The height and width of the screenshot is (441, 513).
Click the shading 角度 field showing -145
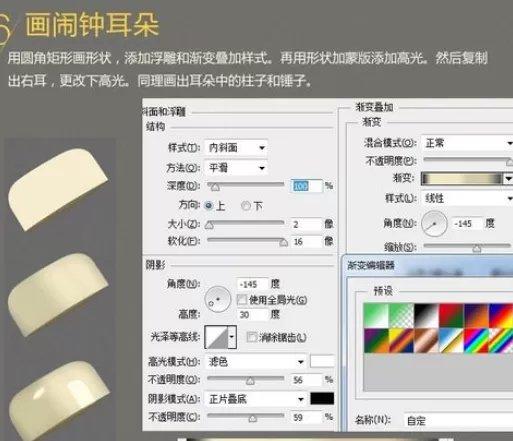(253, 284)
